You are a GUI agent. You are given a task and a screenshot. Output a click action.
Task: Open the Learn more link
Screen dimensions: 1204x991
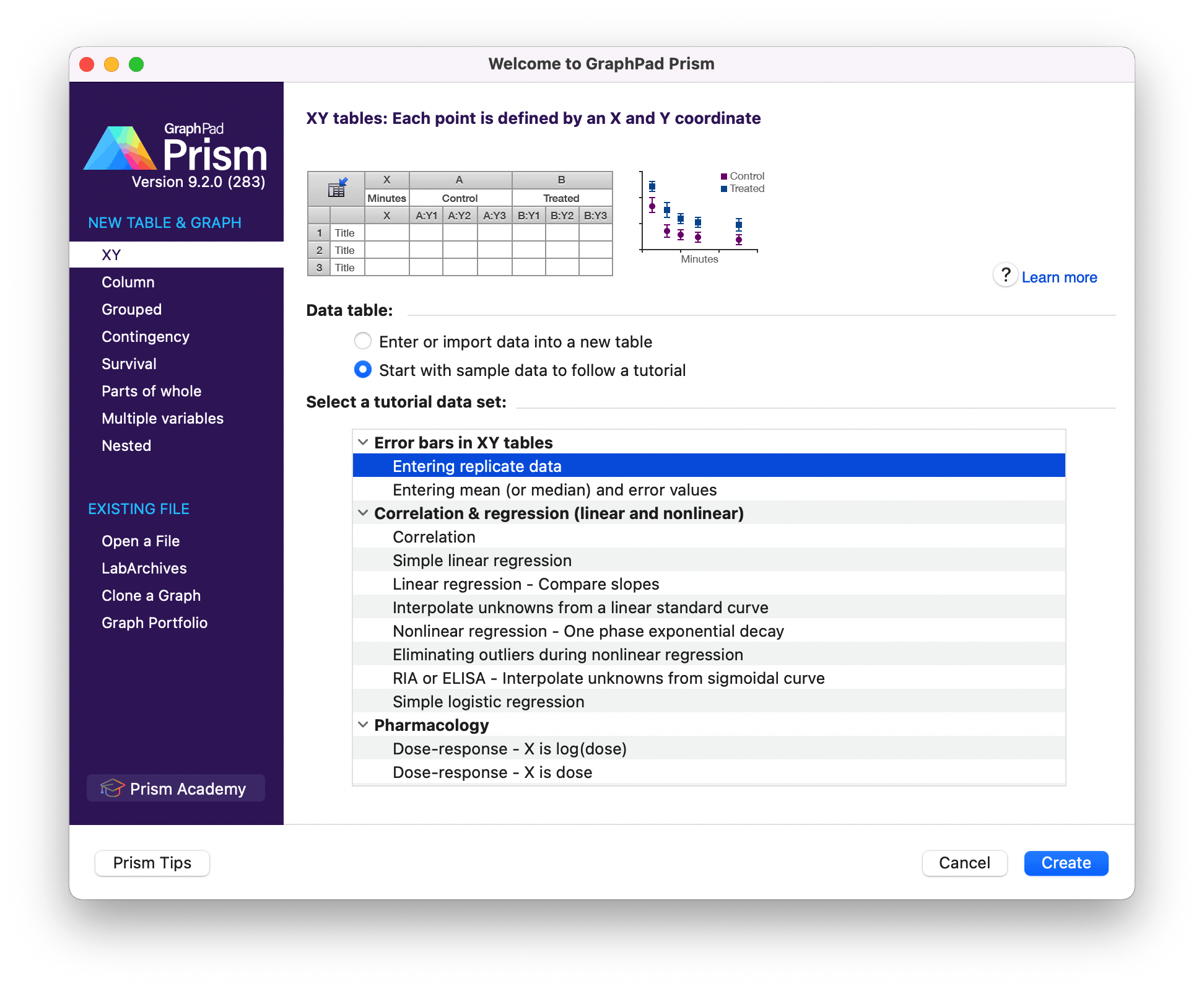pyautogui.click(x=1059, y=277)
